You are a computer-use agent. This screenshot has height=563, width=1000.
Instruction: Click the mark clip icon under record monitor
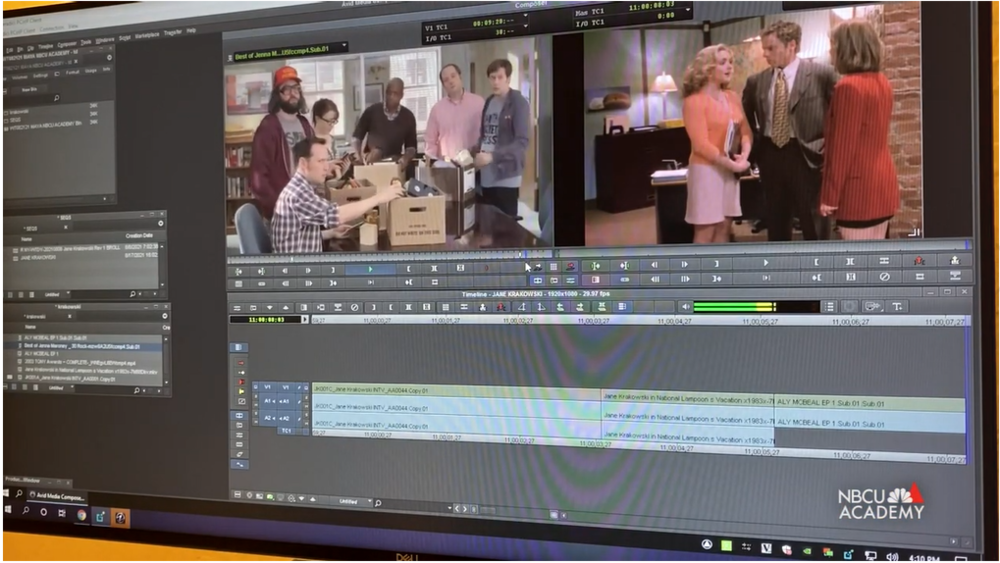coord(850,261)
